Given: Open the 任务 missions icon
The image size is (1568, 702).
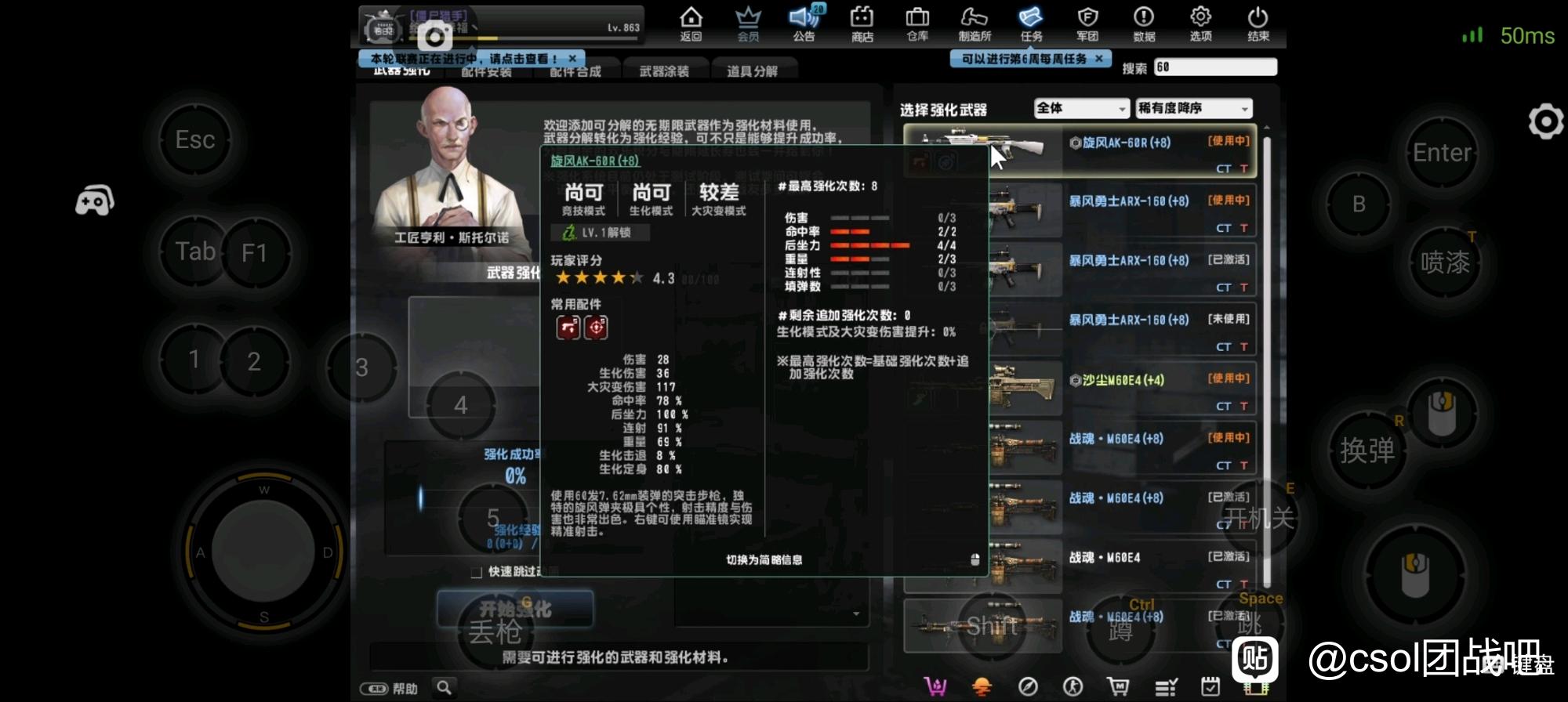Looking at the screenshot, I should [1031, 24].
